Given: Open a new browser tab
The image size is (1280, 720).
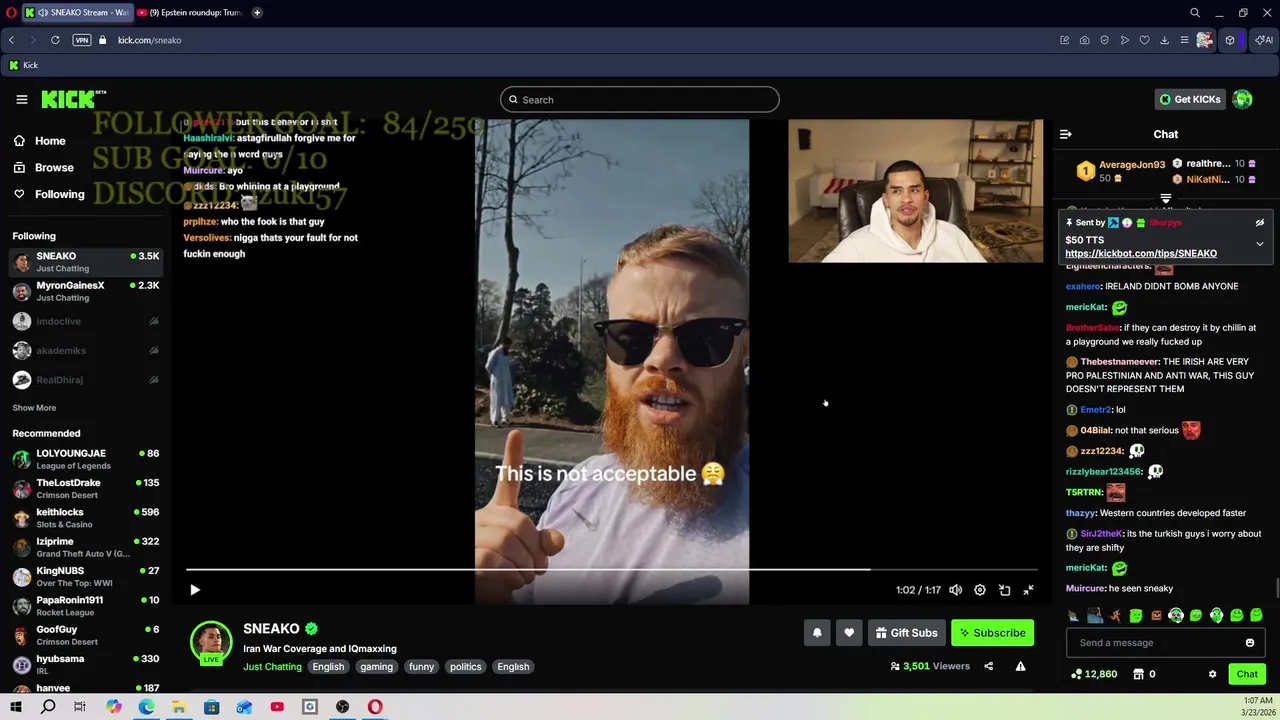Looking at the screenshot, I should (257, 13).
